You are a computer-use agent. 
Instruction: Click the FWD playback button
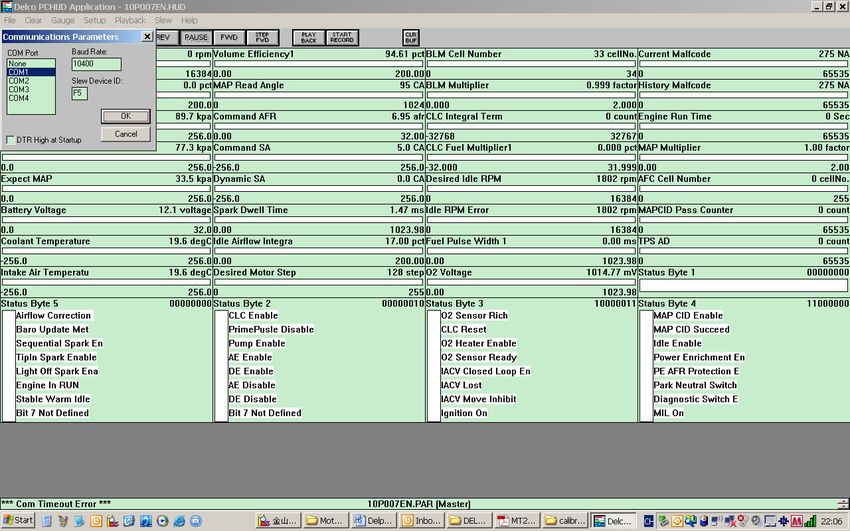point(229,37)
